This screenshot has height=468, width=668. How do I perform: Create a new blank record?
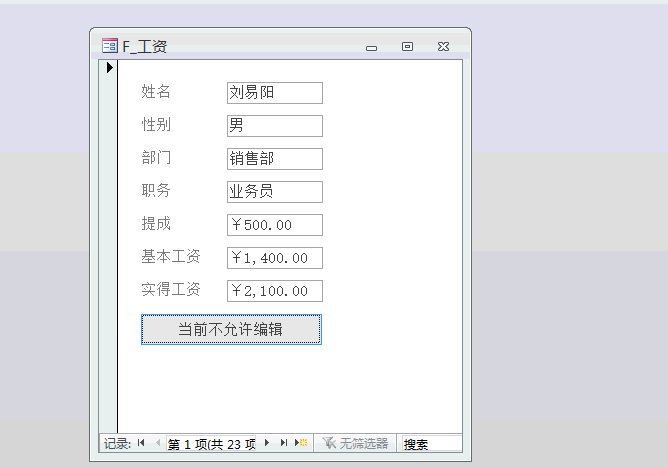coord(301,443)
